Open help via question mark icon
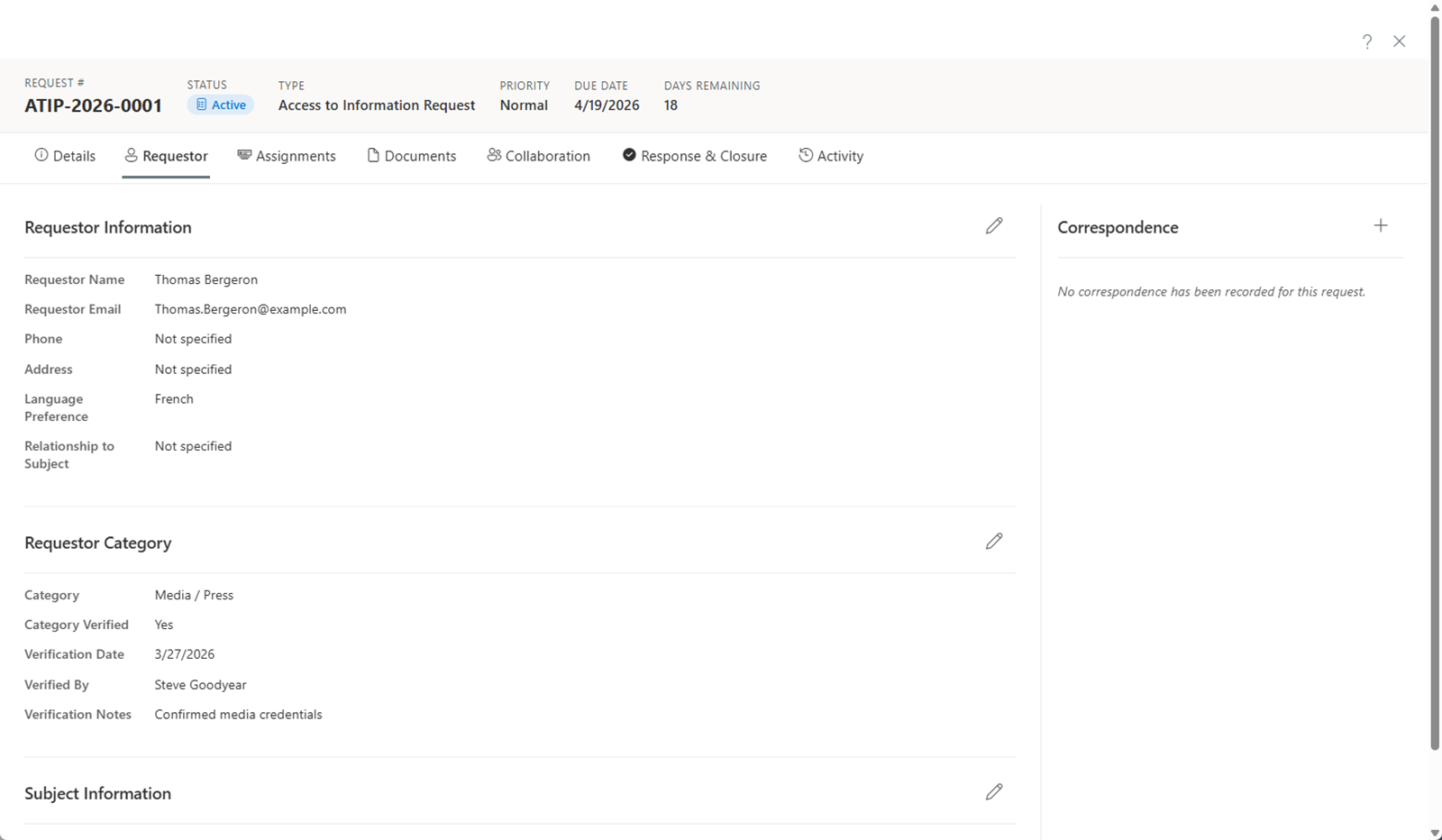The height and width of the screenshot is (840, 1442). (x=1367, y=41)
